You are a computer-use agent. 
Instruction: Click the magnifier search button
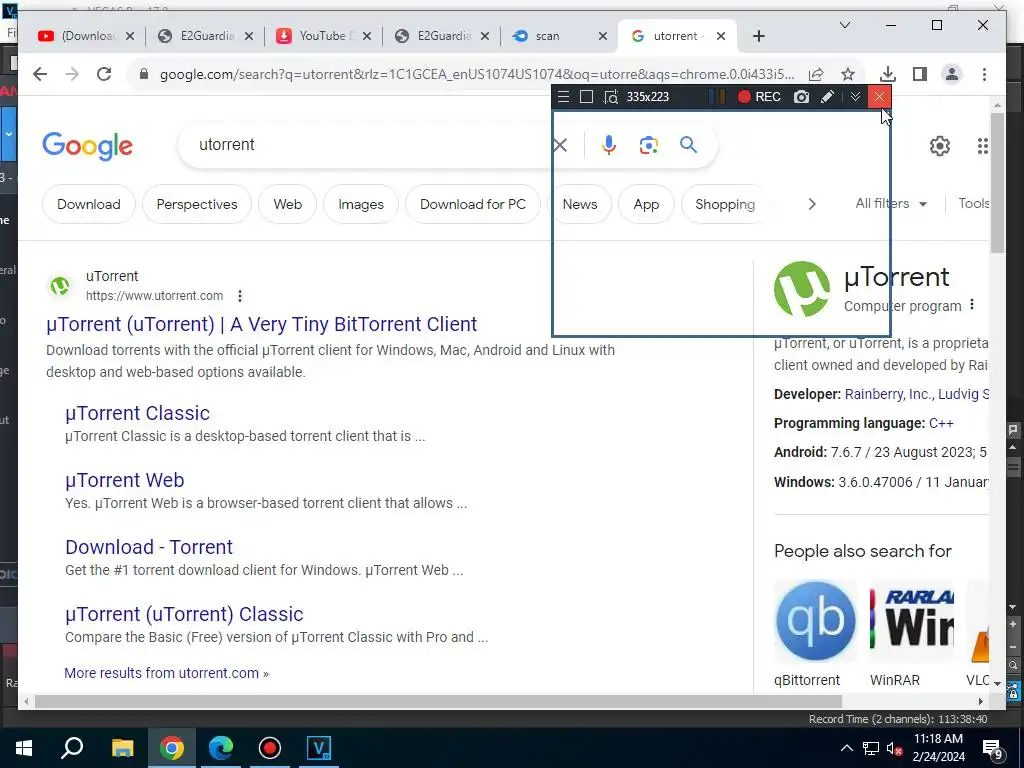688,145
